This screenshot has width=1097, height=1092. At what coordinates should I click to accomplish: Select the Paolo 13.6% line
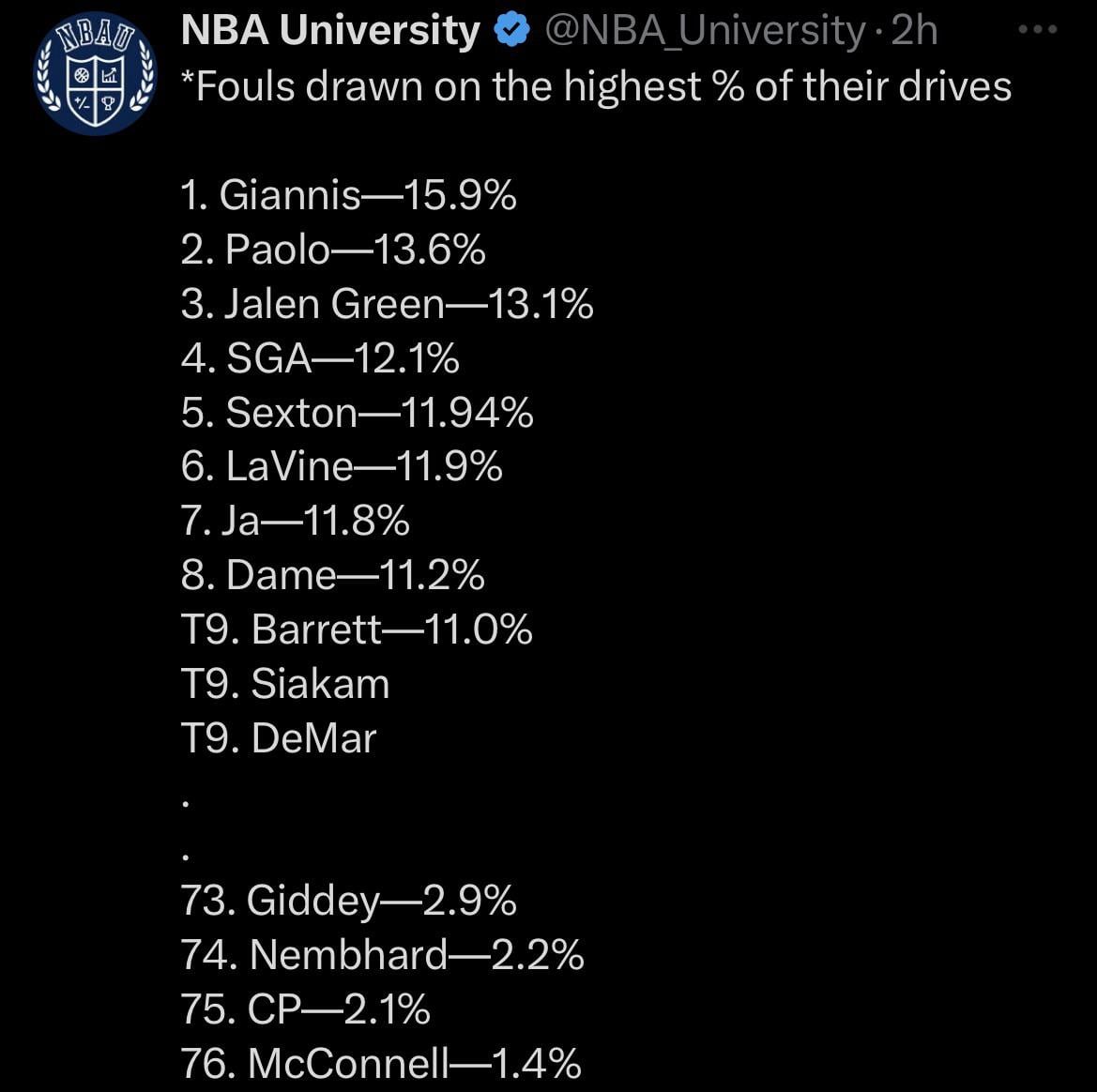click(x=333, y=250)
